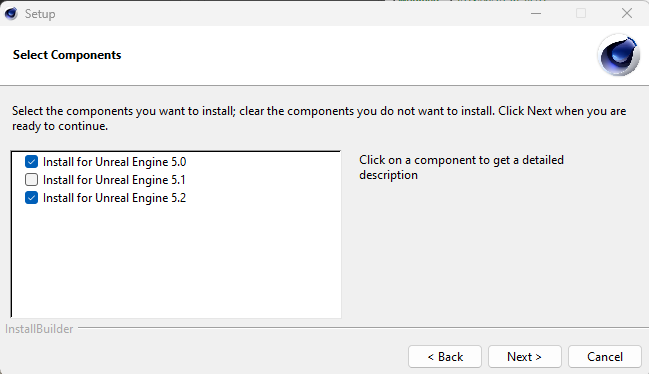
Task: Click the Cinema 4D icon in title bar
Action: pyautogui.click(x=11, y=14)
